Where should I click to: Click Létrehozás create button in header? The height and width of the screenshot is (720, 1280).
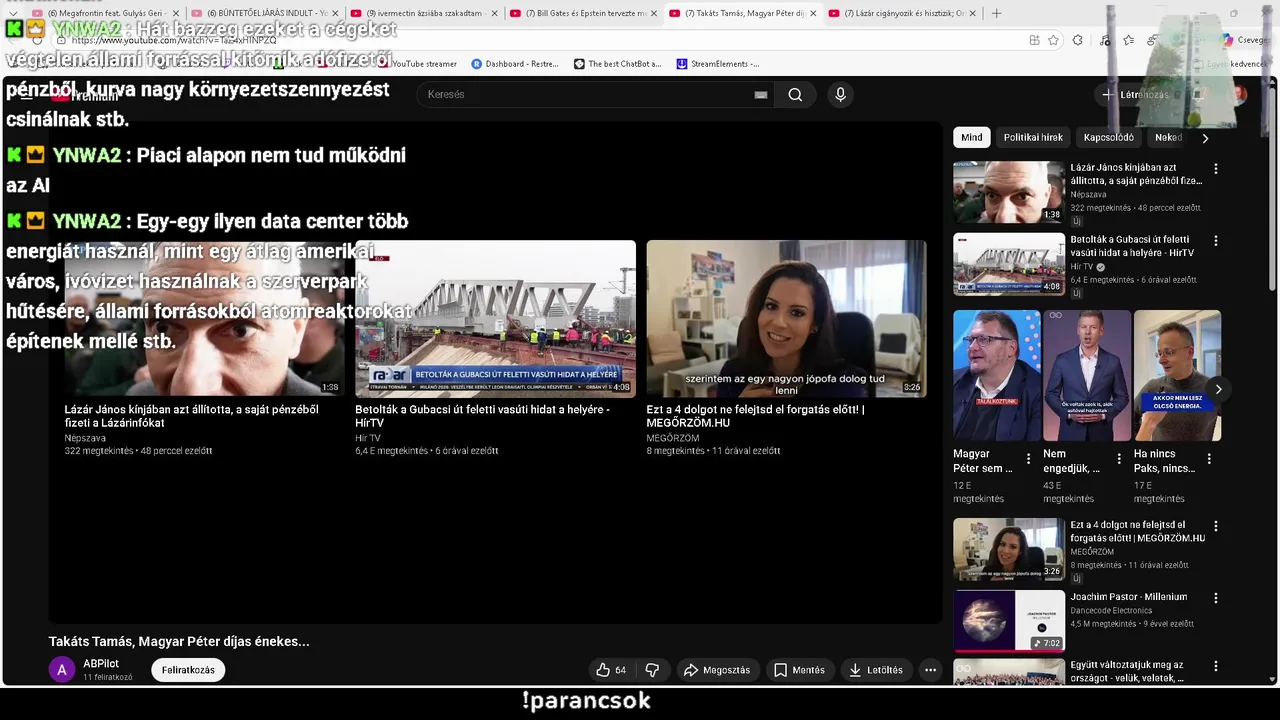pos(1135,95)
